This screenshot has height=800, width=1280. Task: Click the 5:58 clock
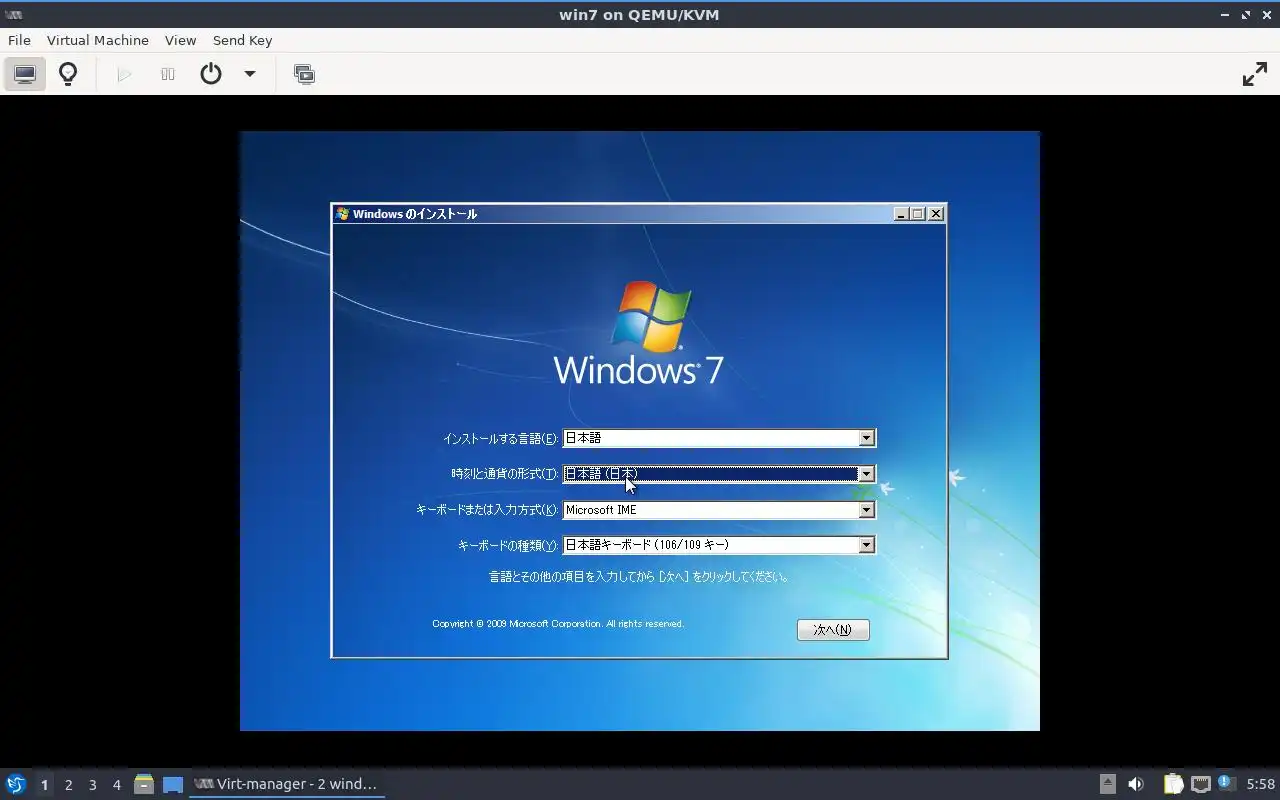coord(1260,784)
